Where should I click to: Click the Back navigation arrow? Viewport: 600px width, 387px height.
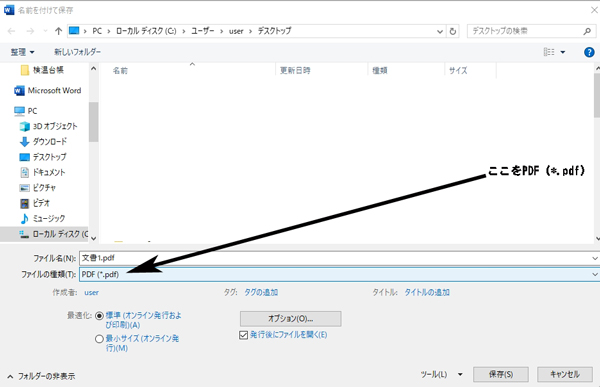tap(11, 31)
